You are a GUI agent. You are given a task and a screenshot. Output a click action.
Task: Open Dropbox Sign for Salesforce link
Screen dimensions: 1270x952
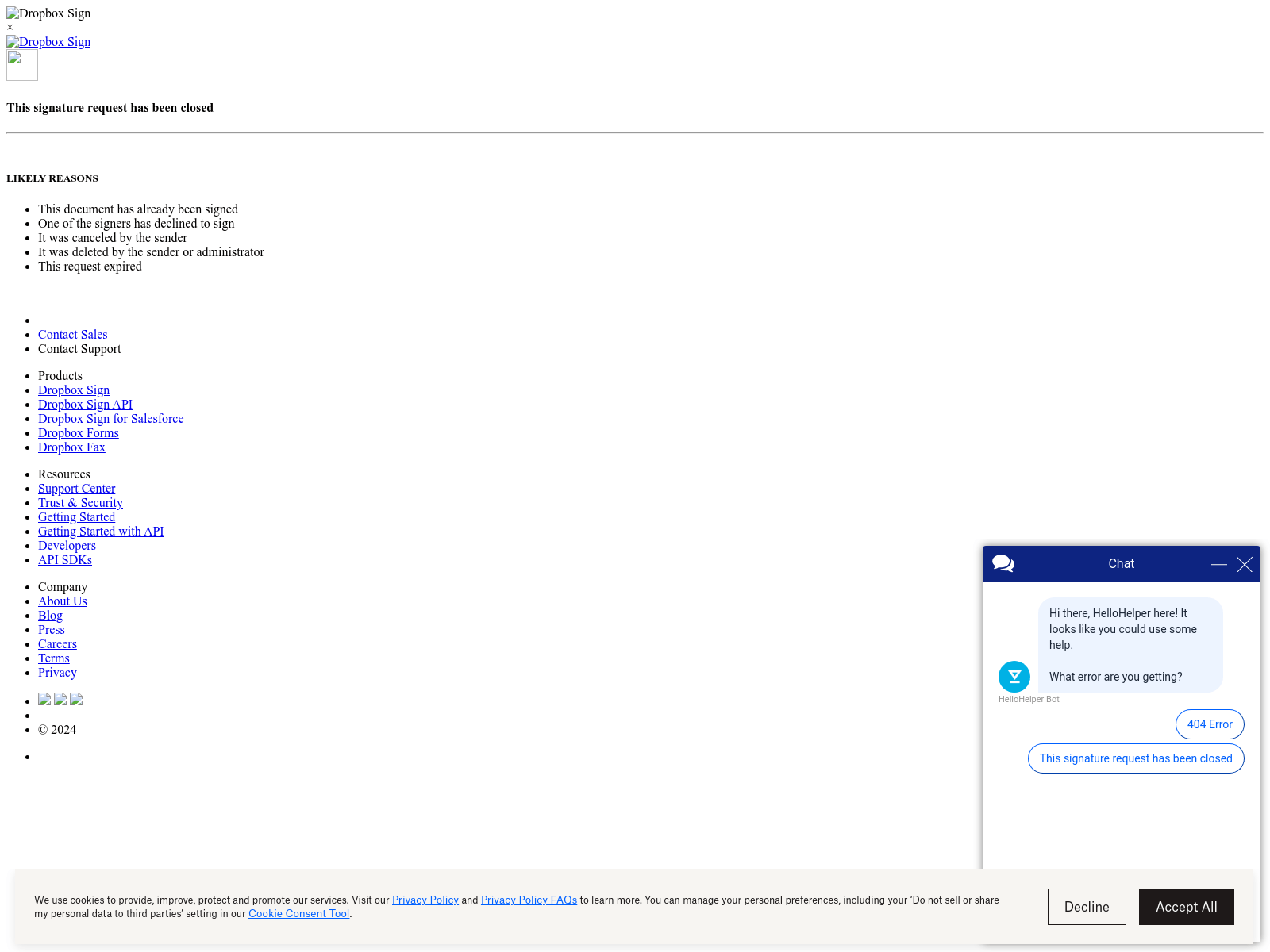point(110,419)
